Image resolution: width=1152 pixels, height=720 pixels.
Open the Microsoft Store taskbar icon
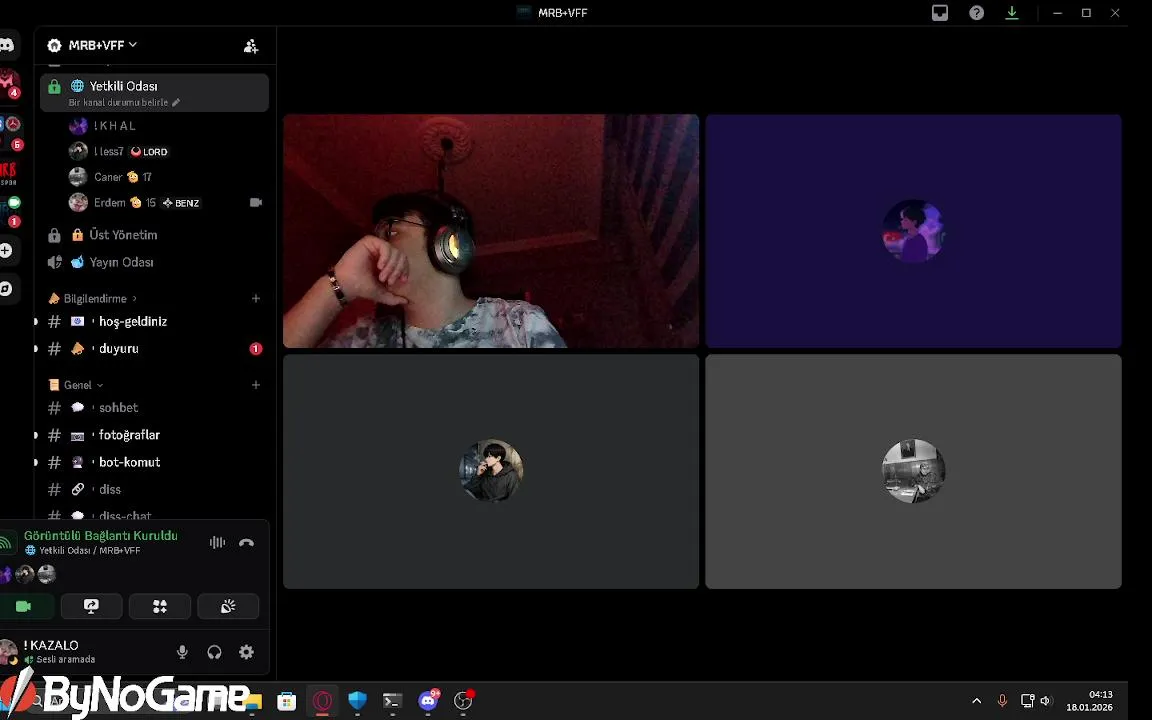tap(287, 701)
